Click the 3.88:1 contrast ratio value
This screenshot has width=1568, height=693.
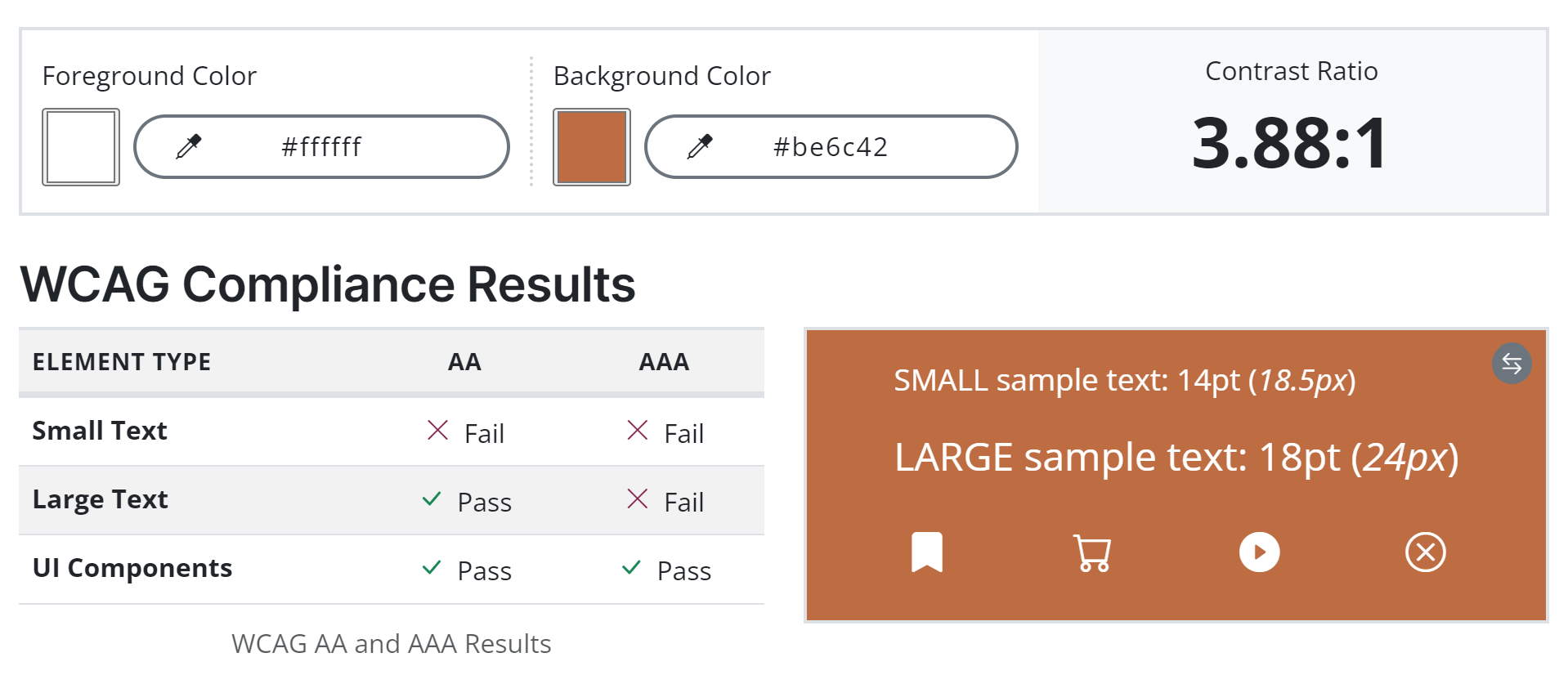click(x=1290, y=143)
